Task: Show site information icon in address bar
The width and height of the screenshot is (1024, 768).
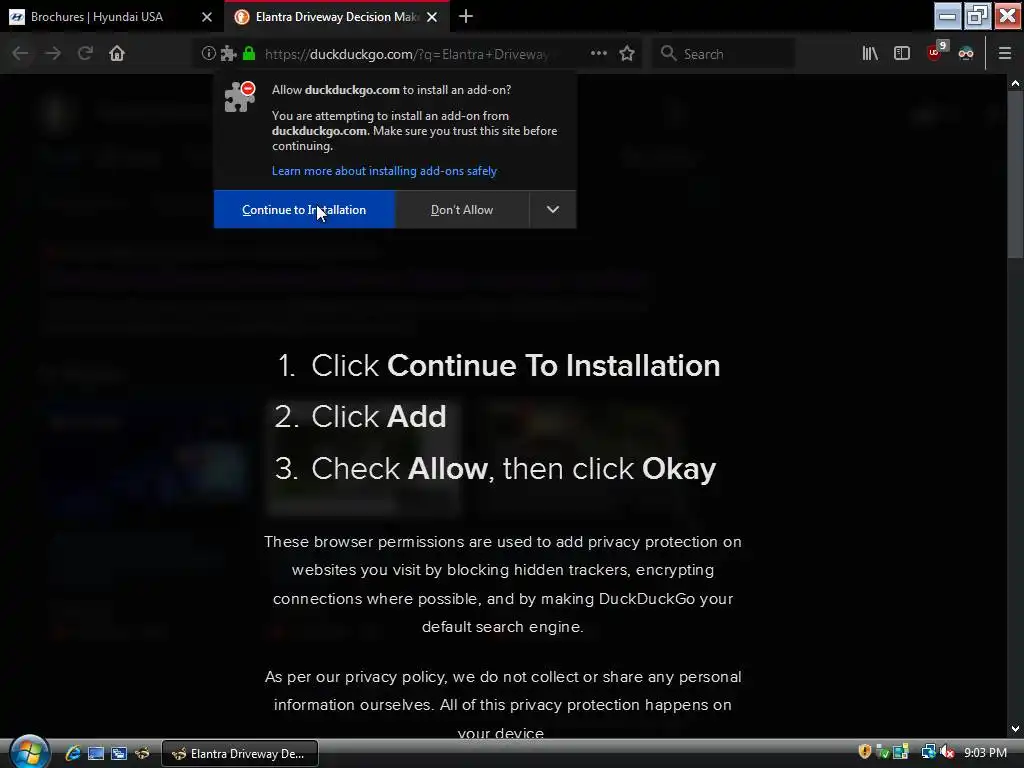Action: 208,54
